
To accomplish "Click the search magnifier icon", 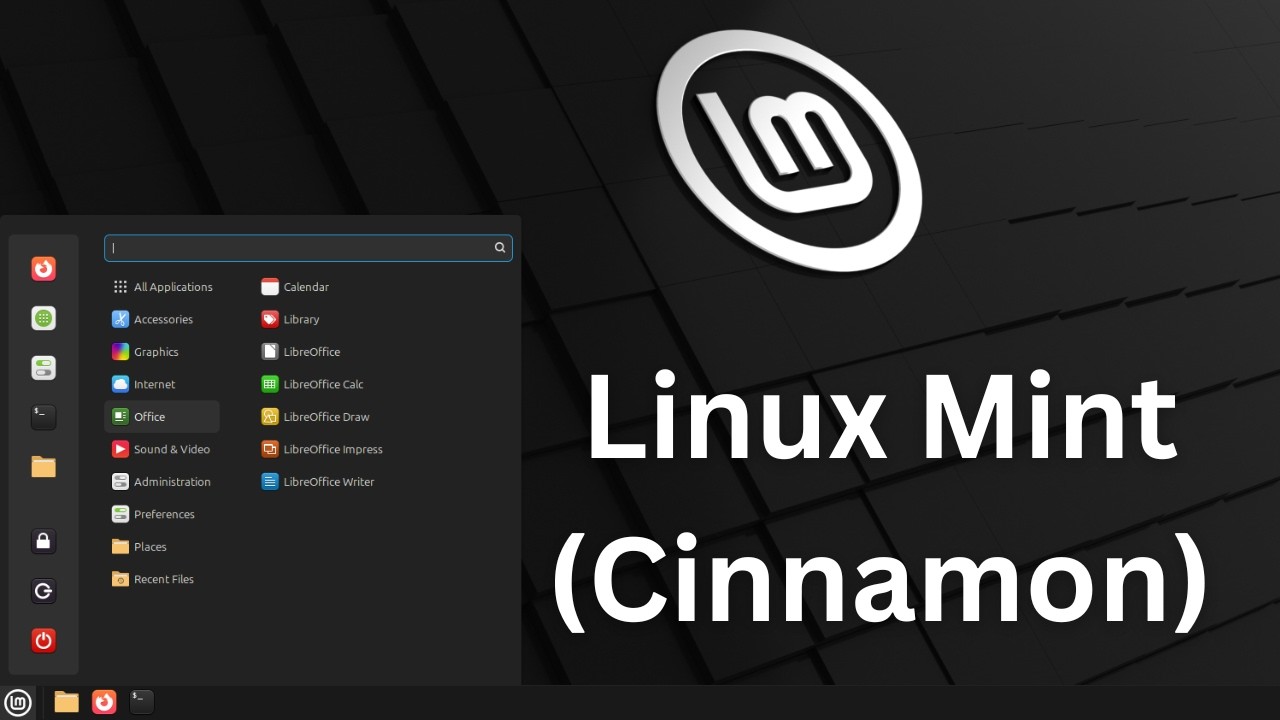I will point(500,248).
